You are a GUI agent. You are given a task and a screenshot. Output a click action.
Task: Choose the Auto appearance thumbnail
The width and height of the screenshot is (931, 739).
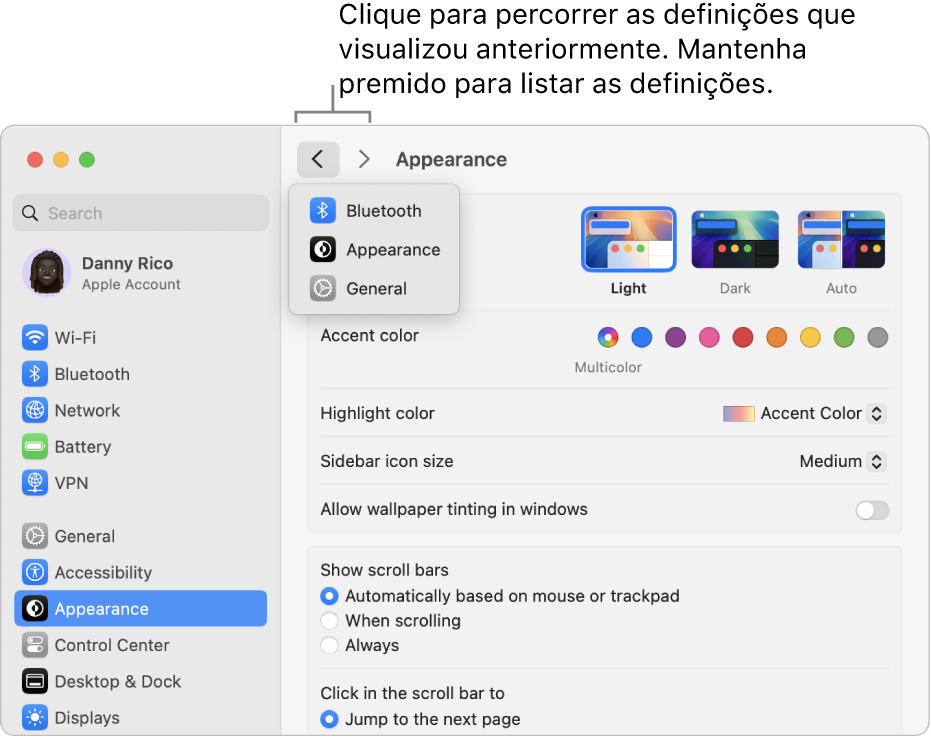(x=841, y=239)
